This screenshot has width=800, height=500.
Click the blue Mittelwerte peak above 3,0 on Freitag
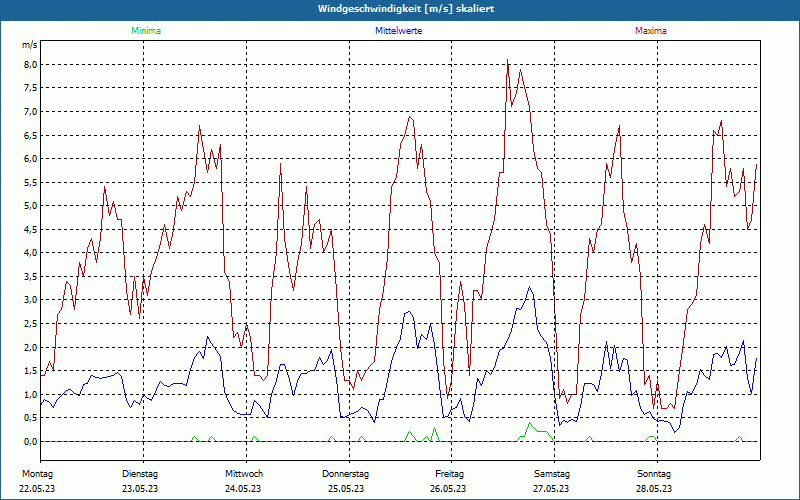click(x=530, y=287)
